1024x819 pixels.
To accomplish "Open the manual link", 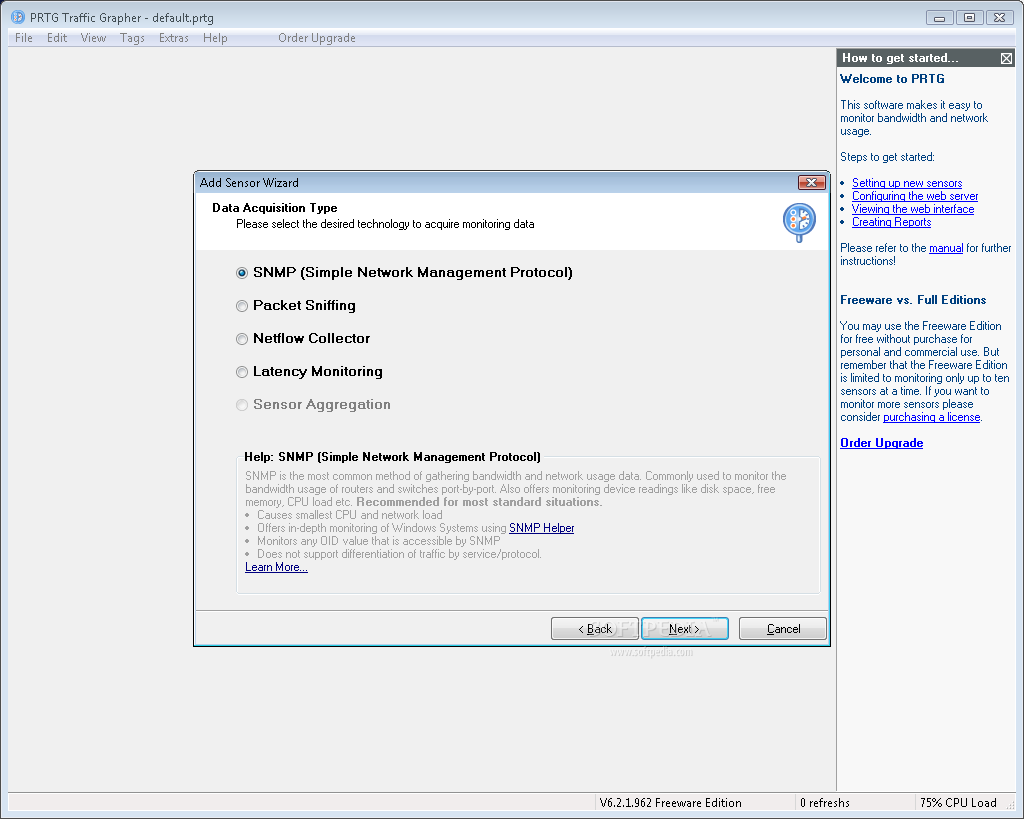I will 946,248.
